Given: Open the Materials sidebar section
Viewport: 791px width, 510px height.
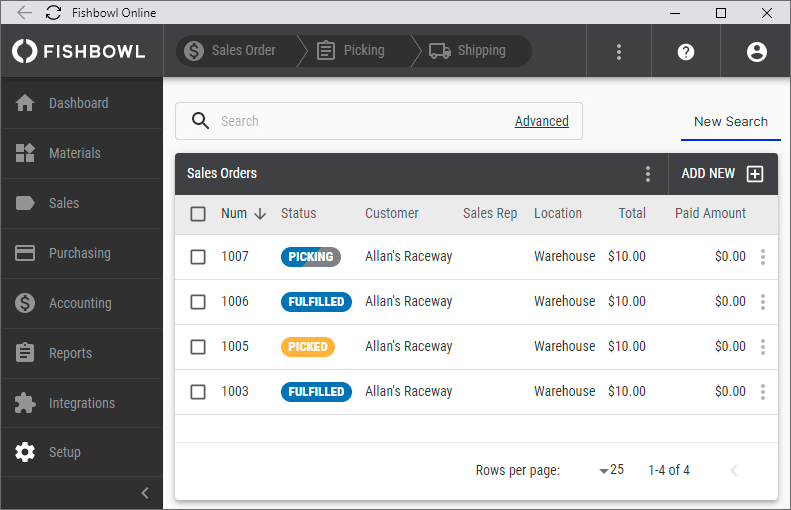Looking at the screenshot, I should (82, 153).
